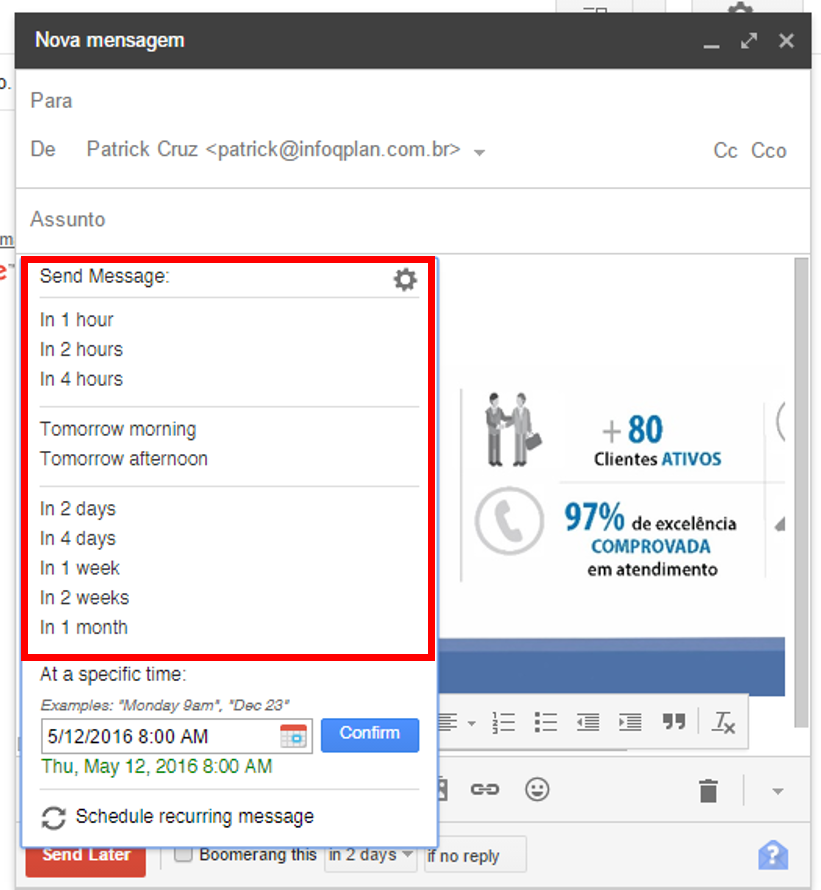Apply block quote formatting
The image size is (821, 890).
(x=673, y=722)
